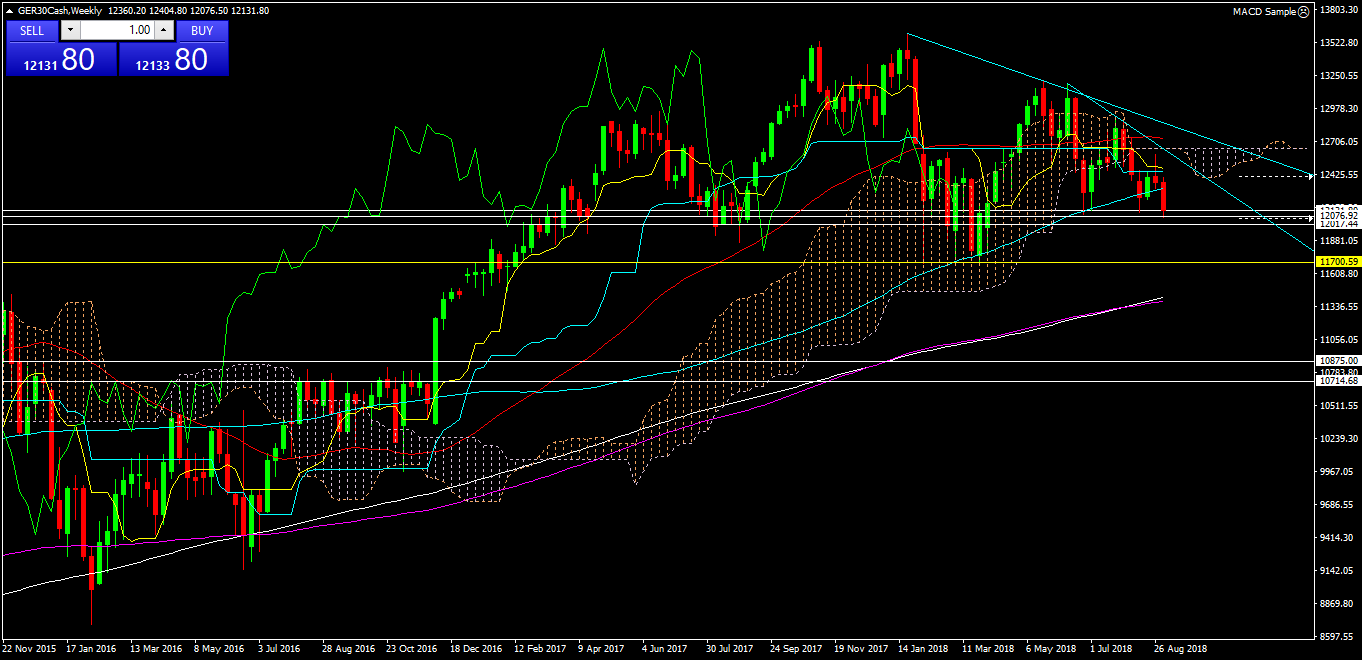The width and height of the screenshot is (1362, 660).
Task: Click the lower dashed arrow marker near 12076.92
Action: 1310,218
